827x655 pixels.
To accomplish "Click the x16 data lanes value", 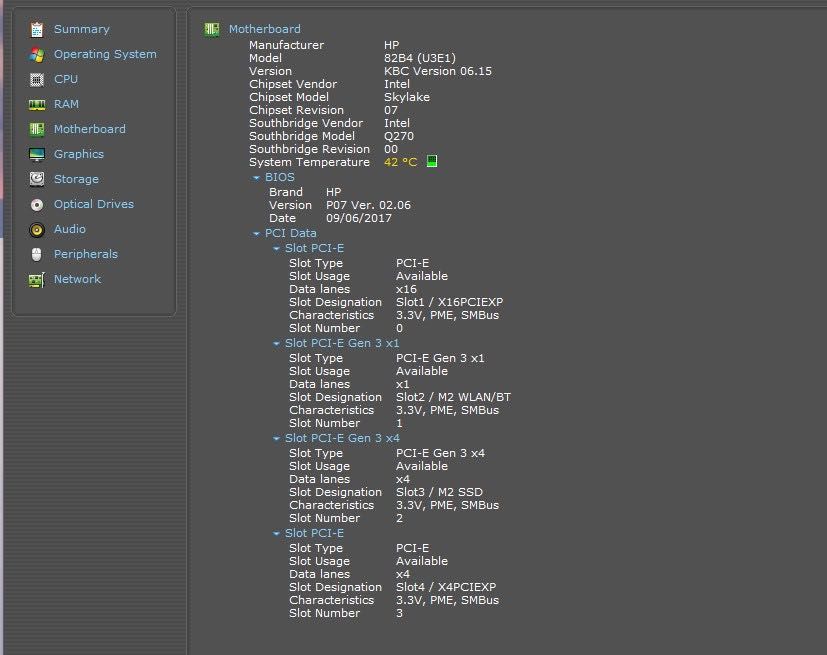I will pos(406,290).
